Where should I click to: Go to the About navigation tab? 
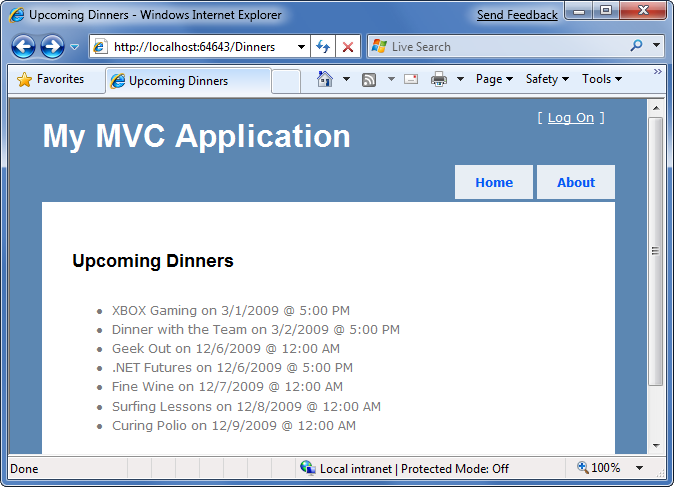pos(575,183)
